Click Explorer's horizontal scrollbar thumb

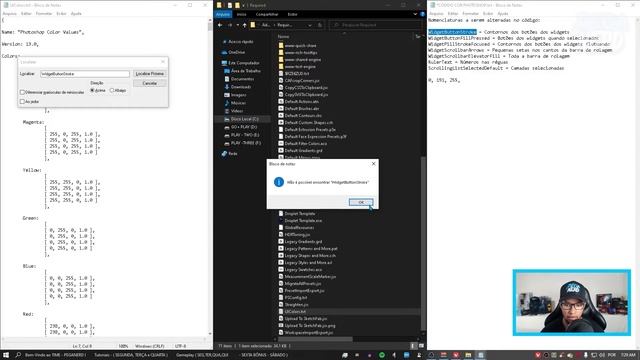(x=316, y=339)
